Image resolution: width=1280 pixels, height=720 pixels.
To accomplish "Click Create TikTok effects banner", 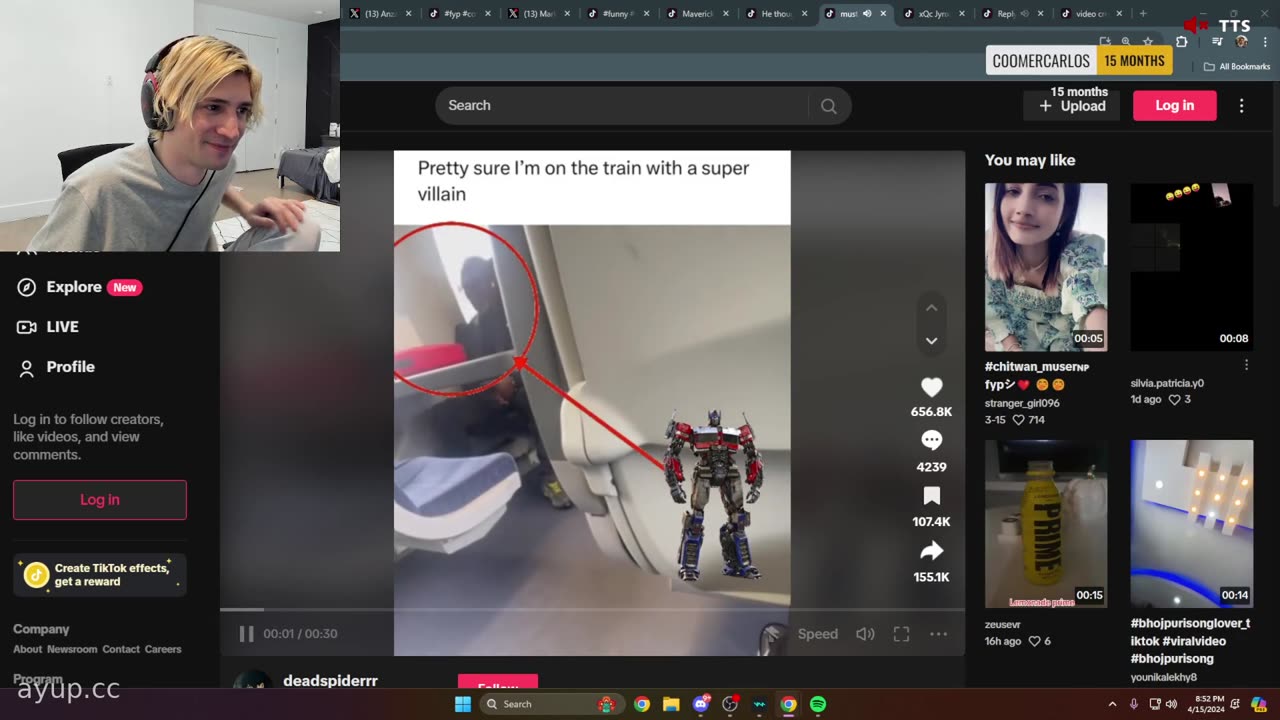I will click(x=100, y=575).
